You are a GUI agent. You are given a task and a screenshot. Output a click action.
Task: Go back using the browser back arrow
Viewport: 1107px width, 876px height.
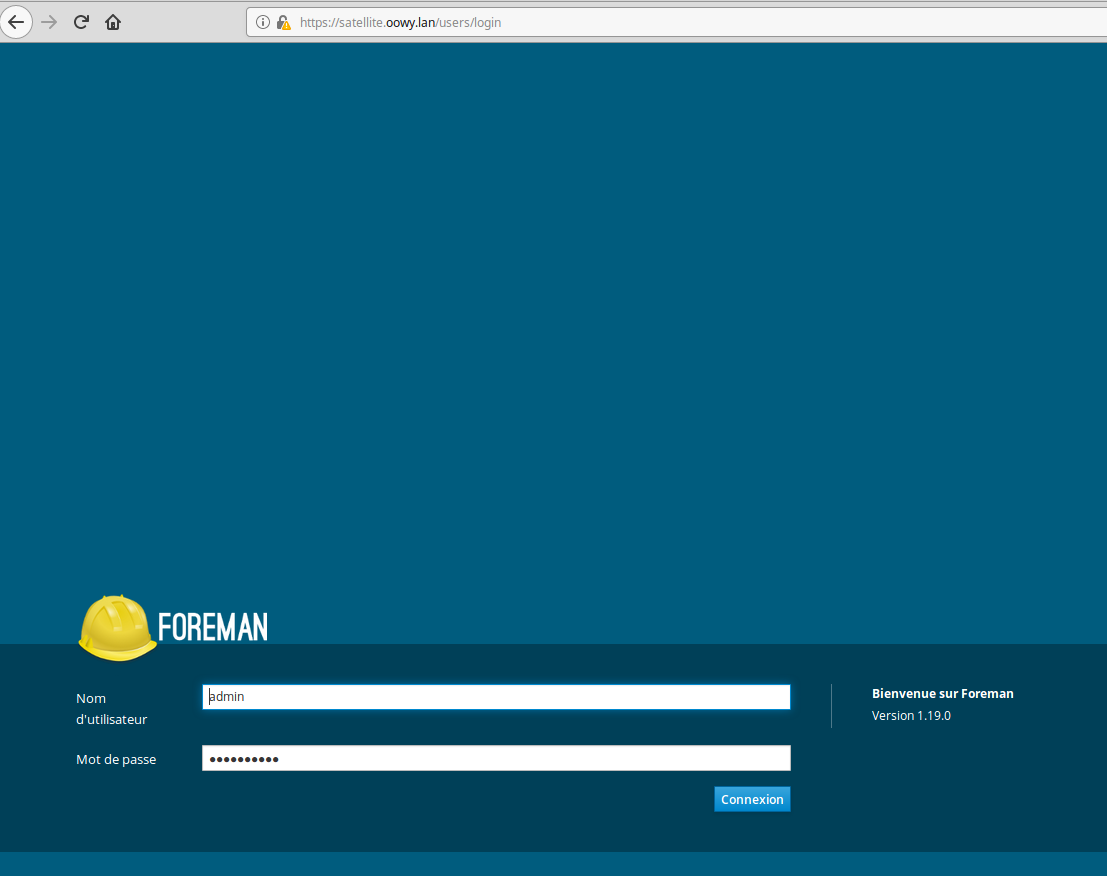pos(16,22)
